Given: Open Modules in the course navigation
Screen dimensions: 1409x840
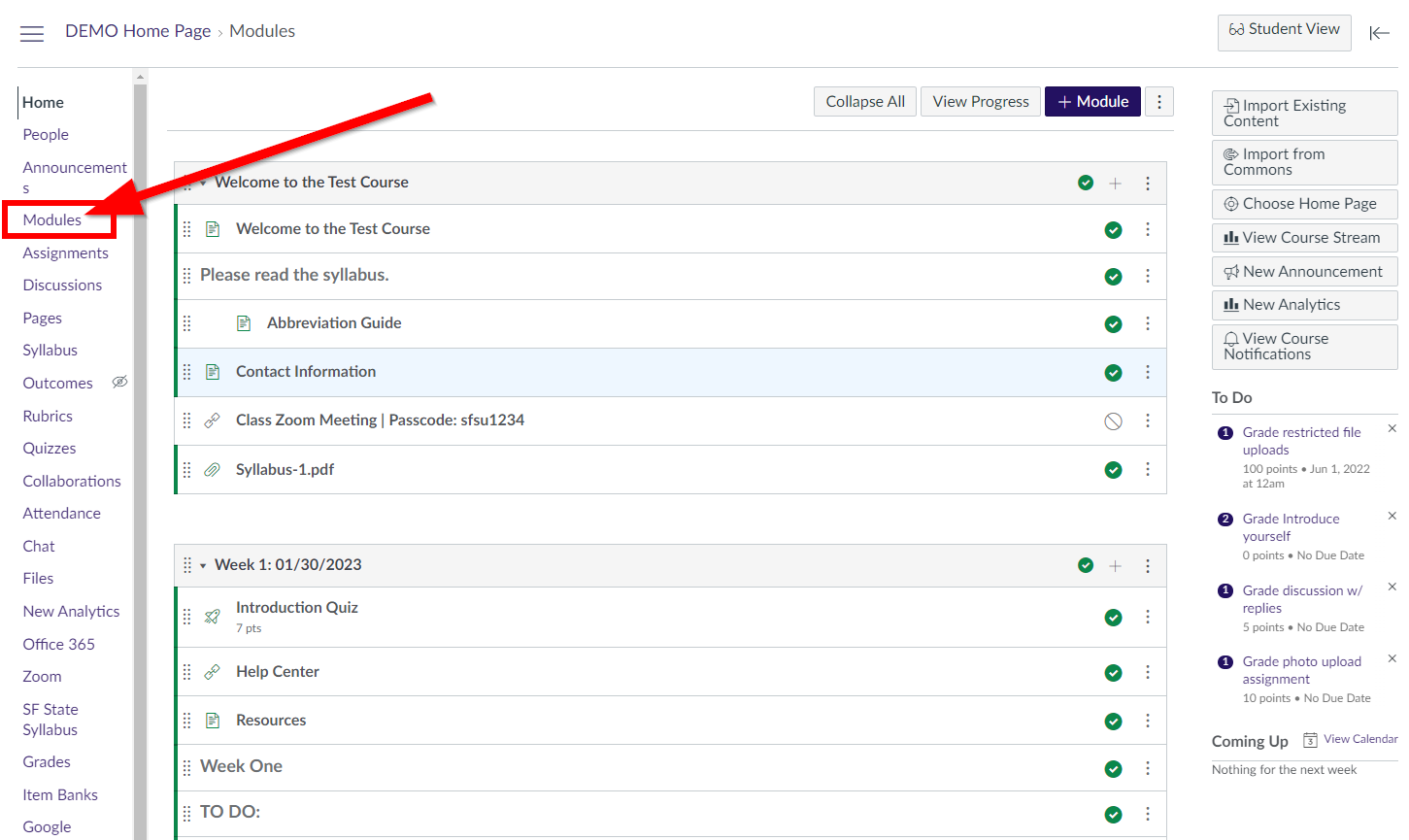Looking at the screenshot, I should 52,220.
